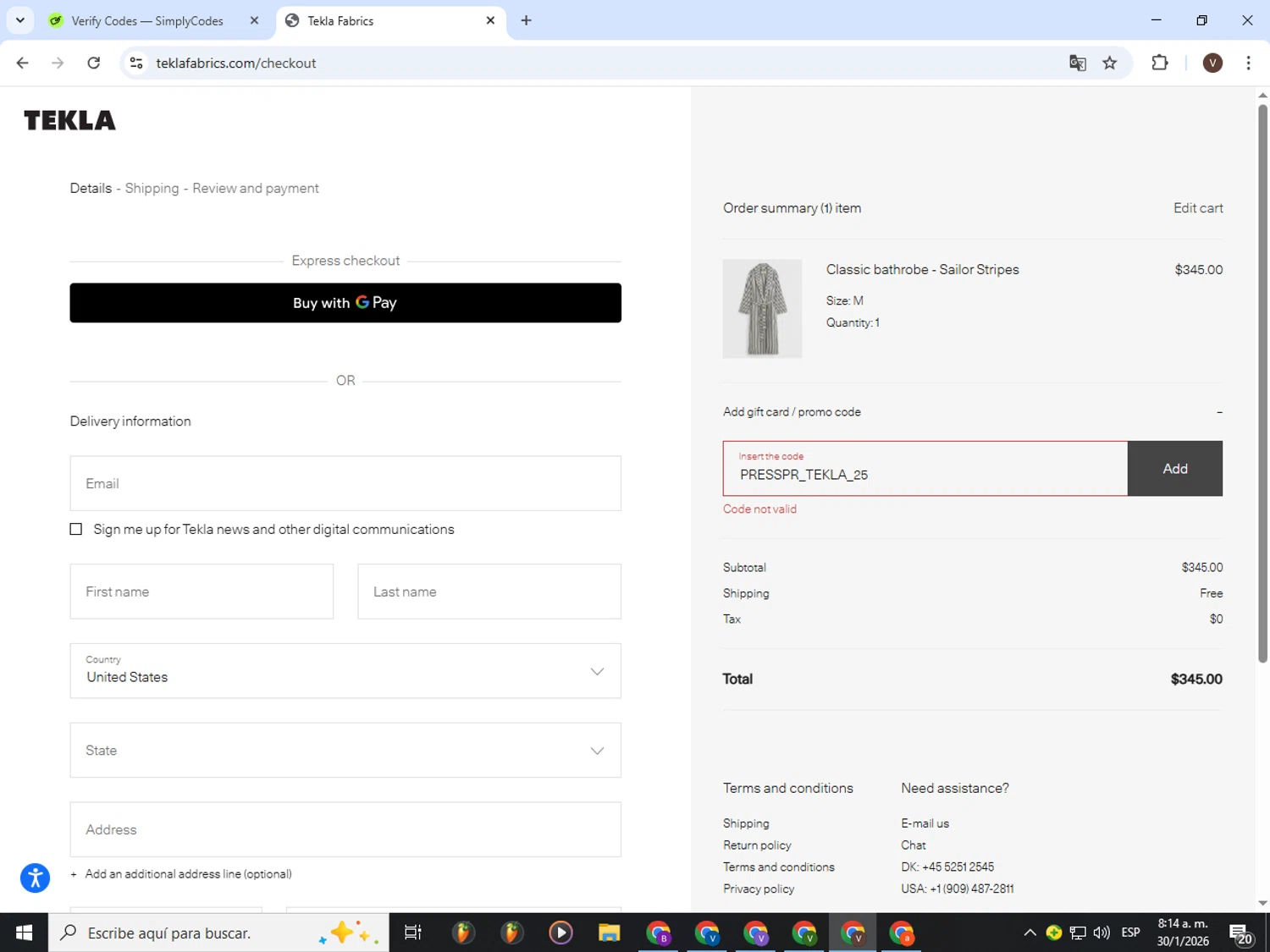Click Buy with G Pay button
Screen dimensions: 1270x952
[345, 303]
